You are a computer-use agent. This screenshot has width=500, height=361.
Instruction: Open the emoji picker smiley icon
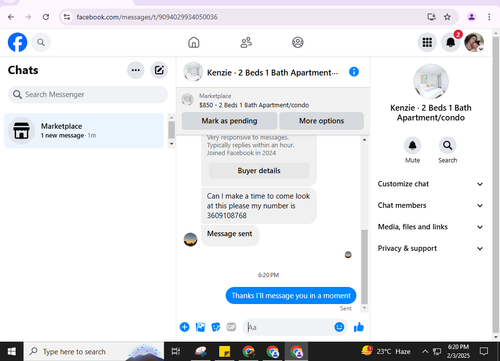click(x=339, y=327)
